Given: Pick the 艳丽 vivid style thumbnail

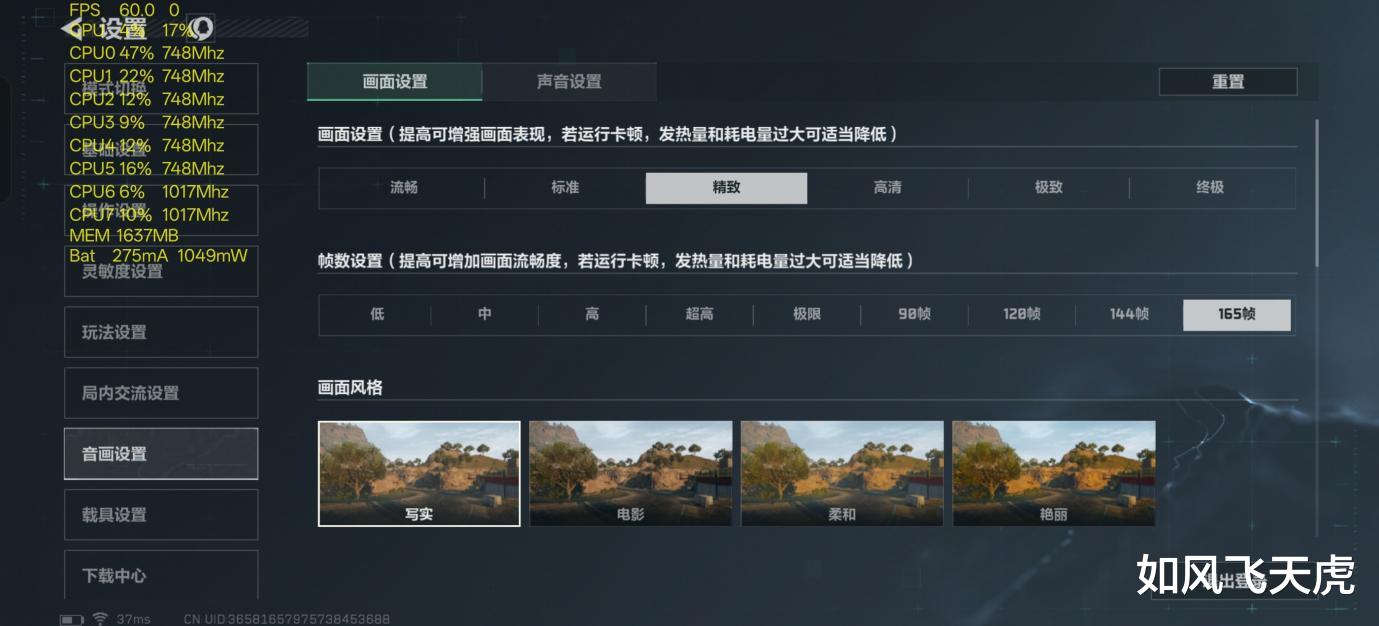Looking at the screenshot, I should click(x=1053, y=473).
